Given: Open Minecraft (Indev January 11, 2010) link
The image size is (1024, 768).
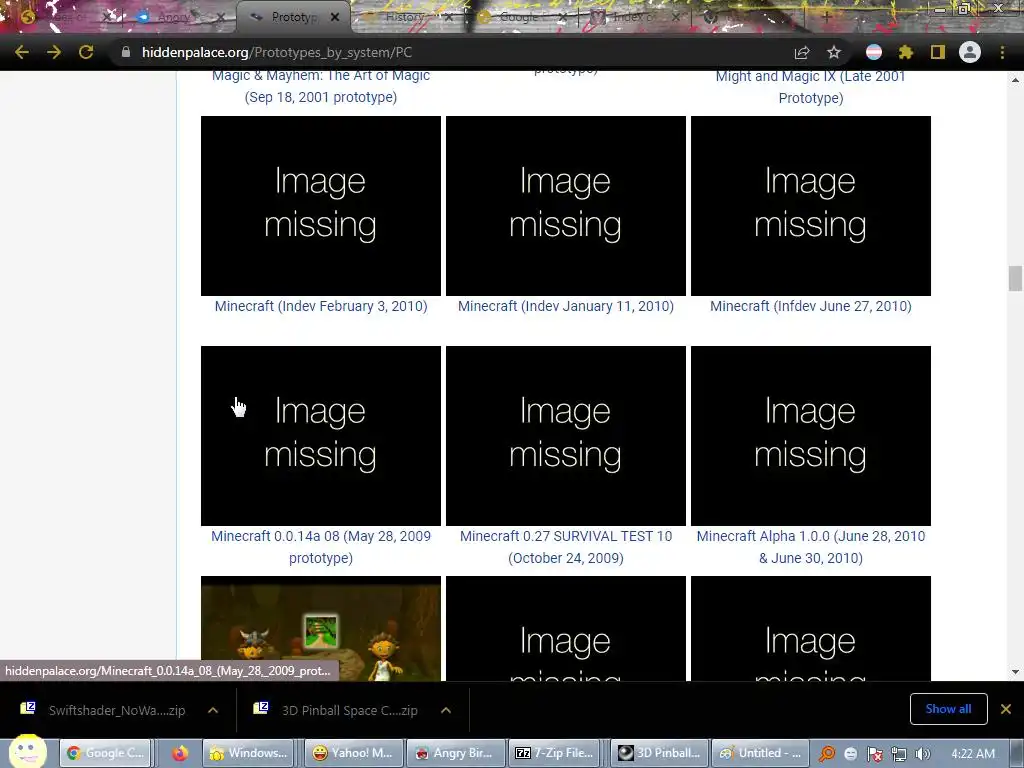Looking at the screenshot, I should click(566, 306).
